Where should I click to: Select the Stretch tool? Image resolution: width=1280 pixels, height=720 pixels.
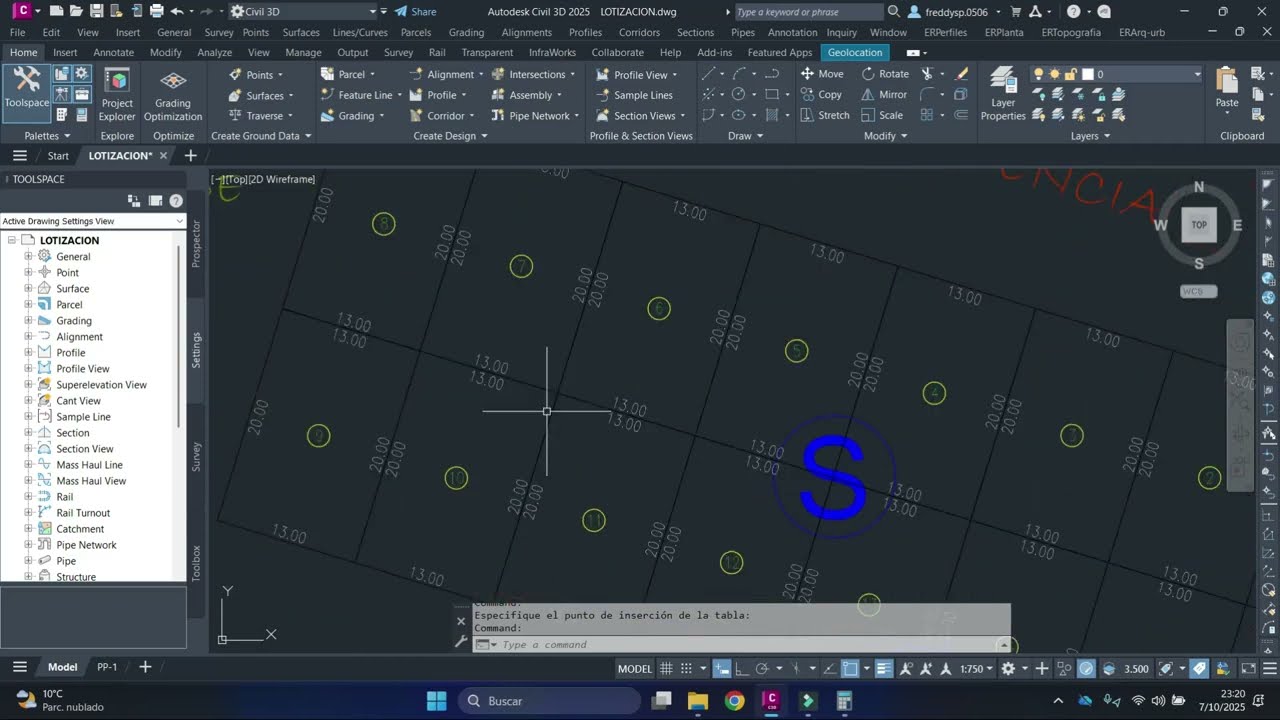coord(824,116)
